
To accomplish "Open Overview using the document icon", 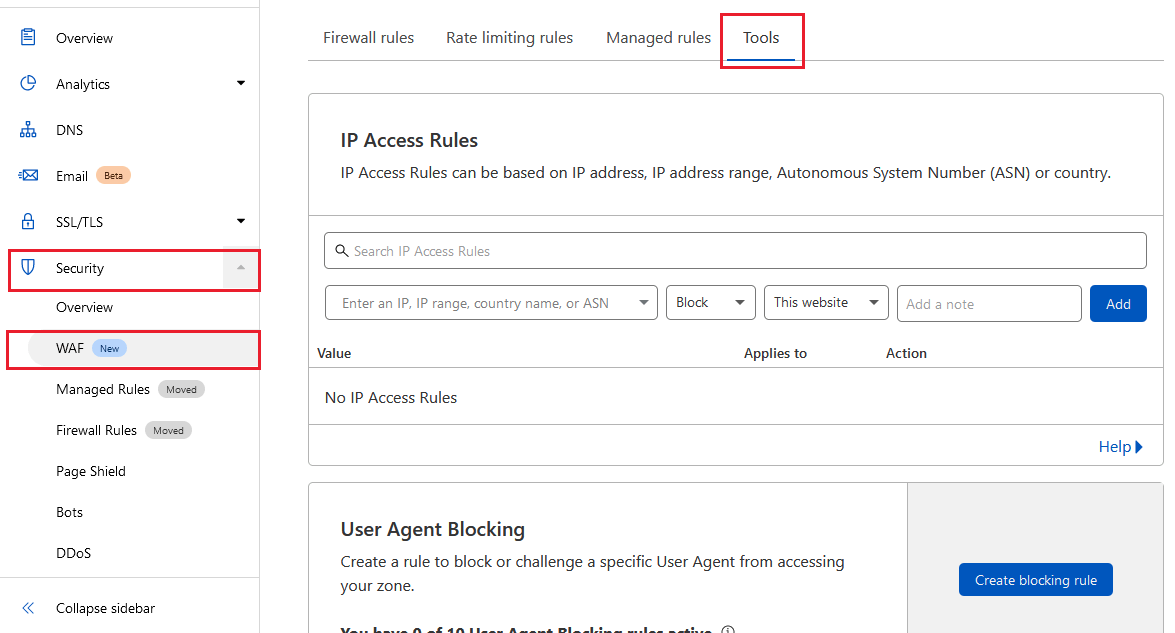I will [28, 37].
